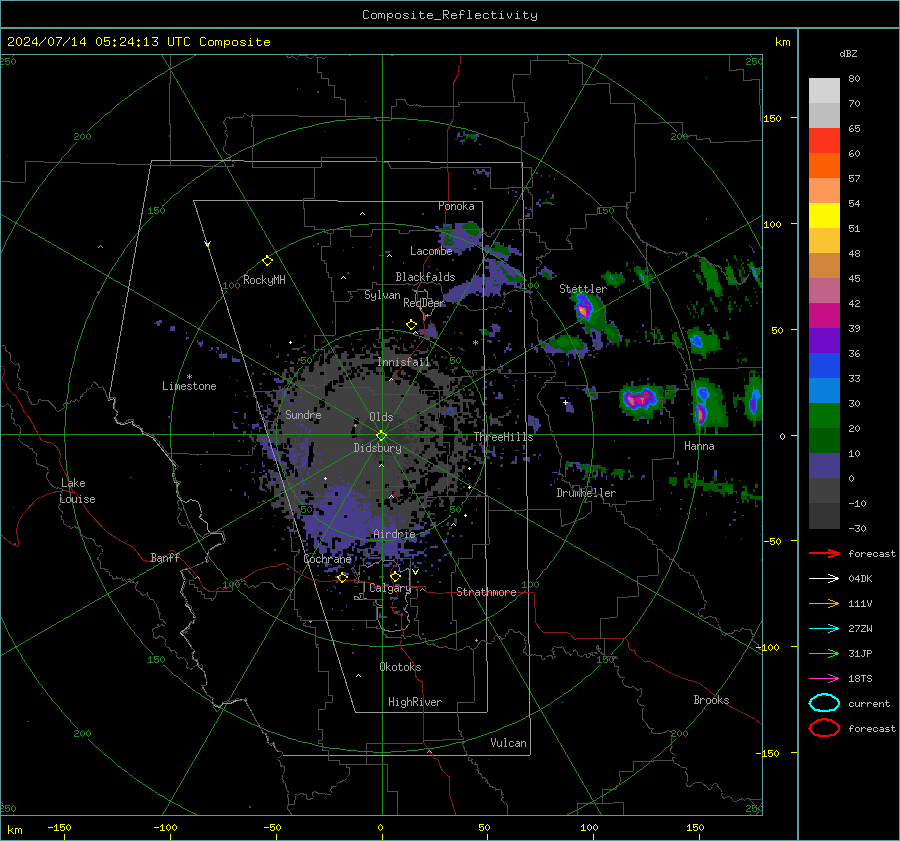Click the magenta storm cell northwest of Hanna
900x841 pixels.
tap(640, 398)
